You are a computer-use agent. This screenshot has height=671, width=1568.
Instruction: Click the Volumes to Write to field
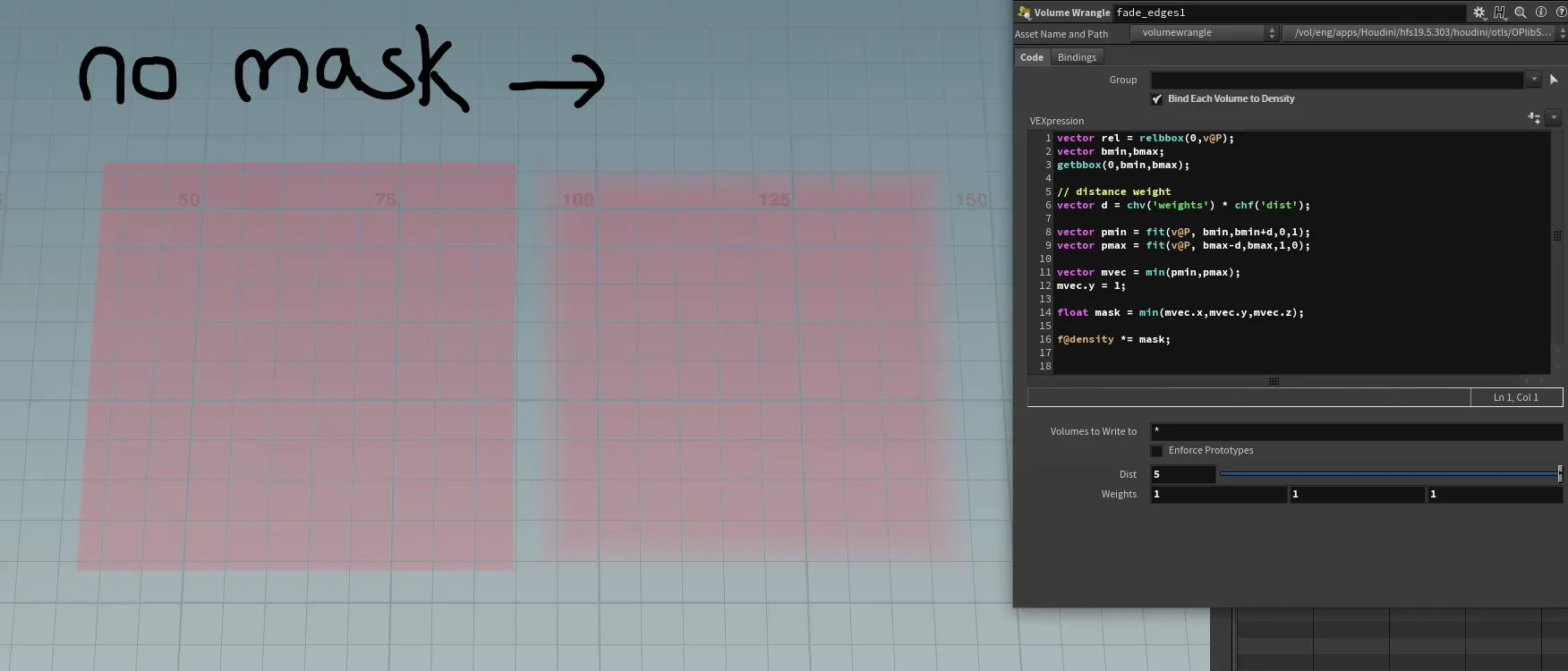pos(1356,431)
